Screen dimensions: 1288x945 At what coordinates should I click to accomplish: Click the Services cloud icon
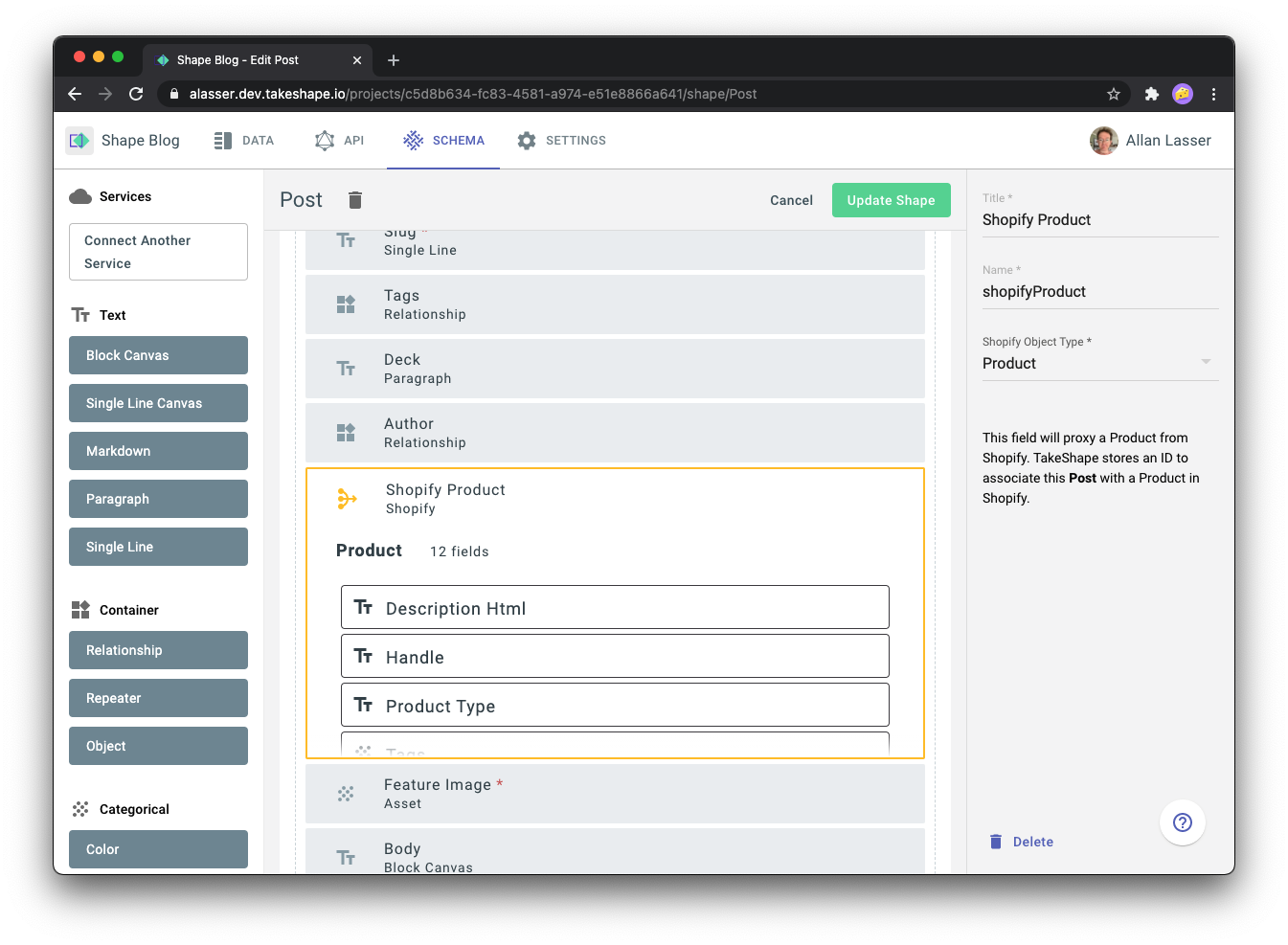80,196
